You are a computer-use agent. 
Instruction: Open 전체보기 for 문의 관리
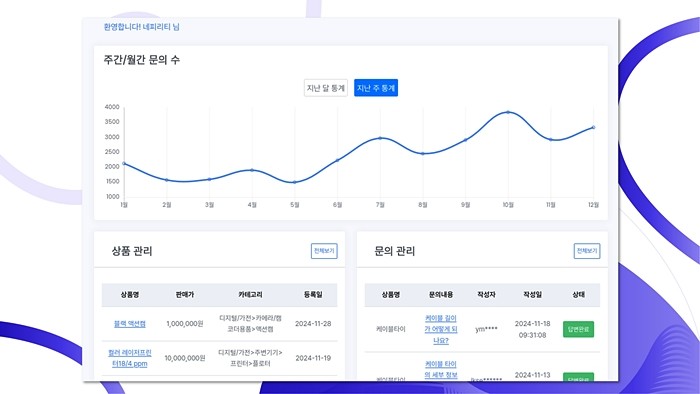(587, 251)
